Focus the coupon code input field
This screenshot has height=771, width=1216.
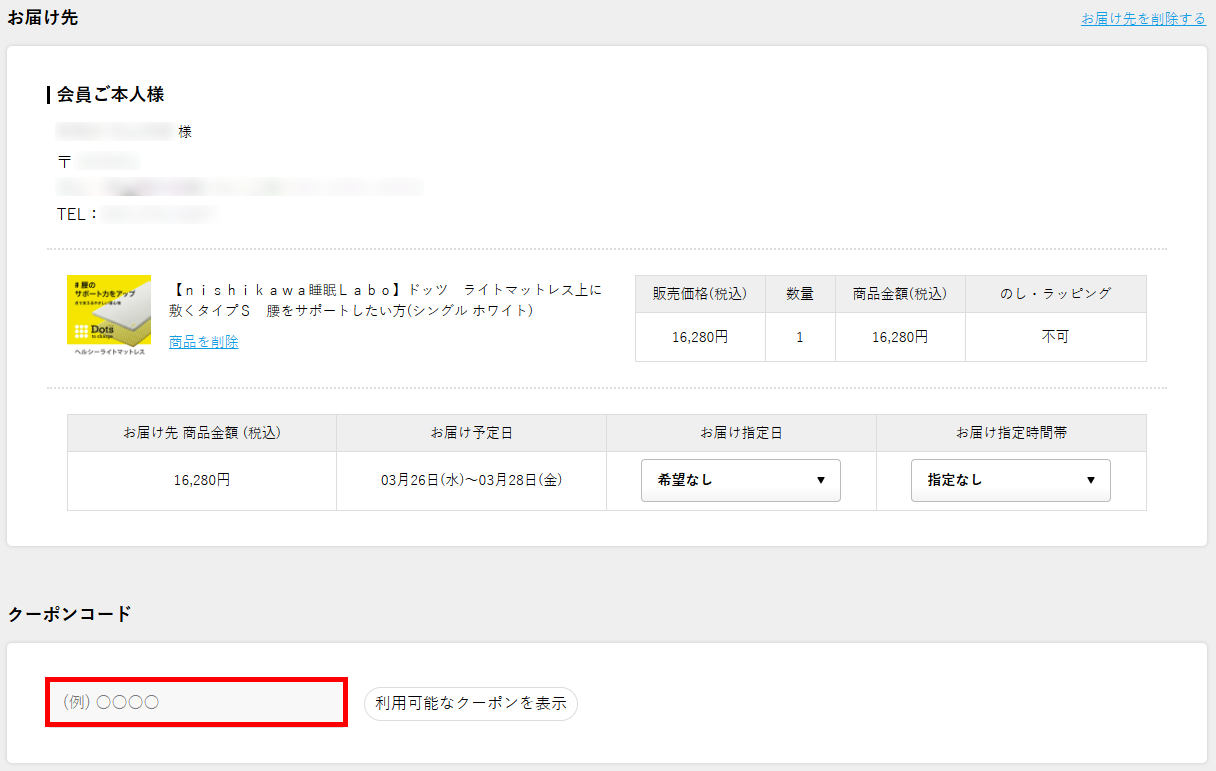(197, 702)
